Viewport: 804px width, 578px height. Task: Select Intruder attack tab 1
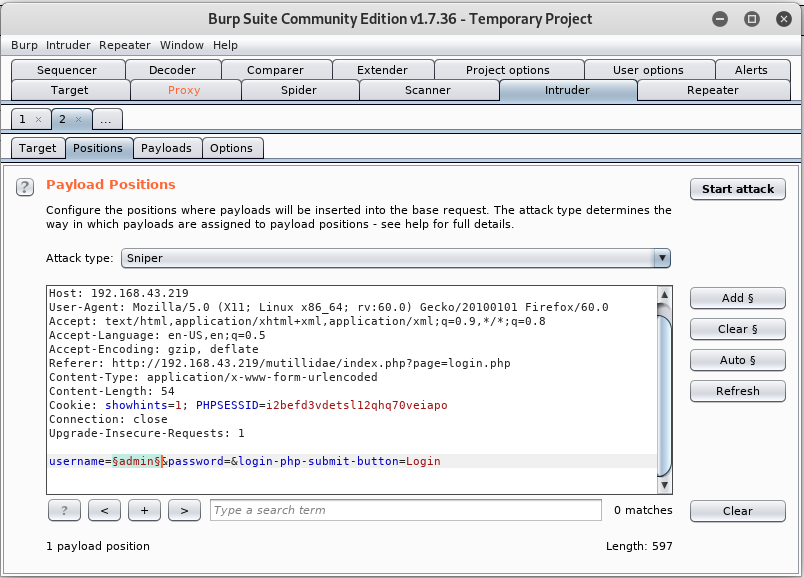pos(23,119)
